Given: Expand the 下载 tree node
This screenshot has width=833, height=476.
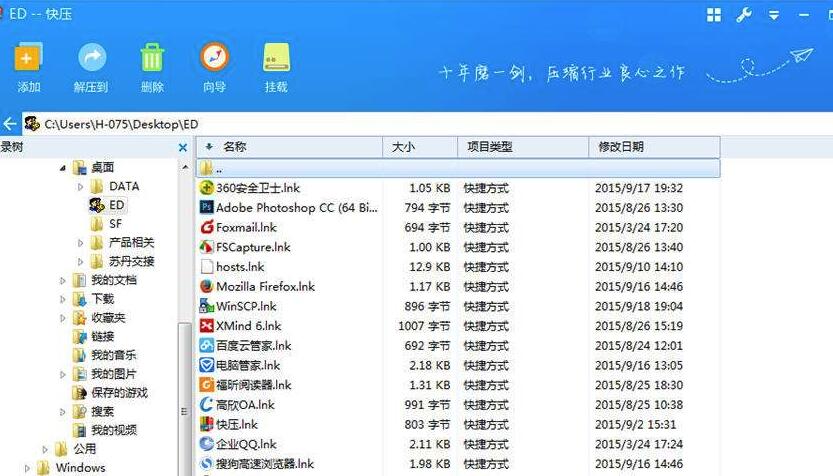Looking at the screenshot, I should (x=63, y=299).
